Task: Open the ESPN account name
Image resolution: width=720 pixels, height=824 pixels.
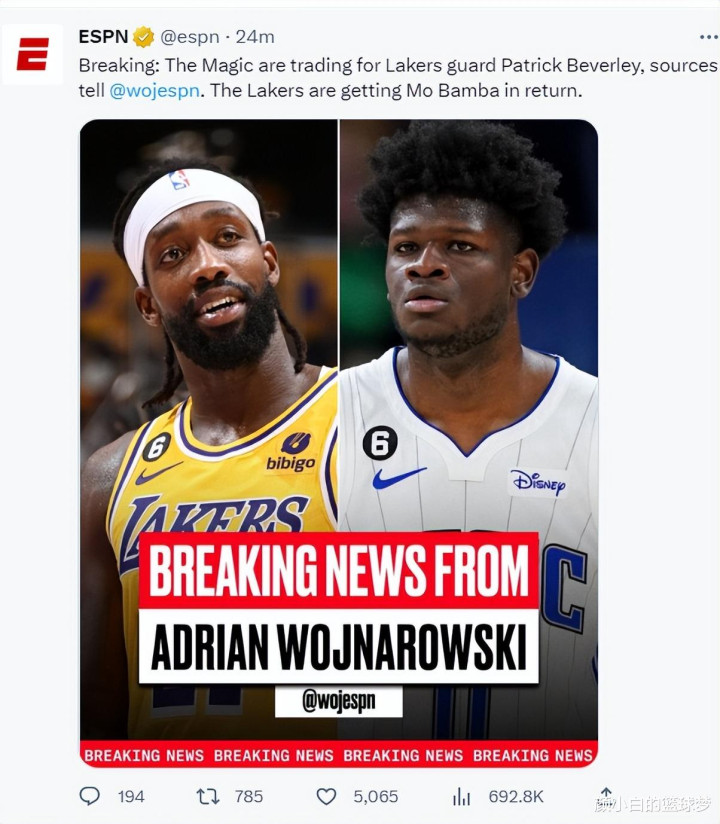Action: [x=103, y=37]
